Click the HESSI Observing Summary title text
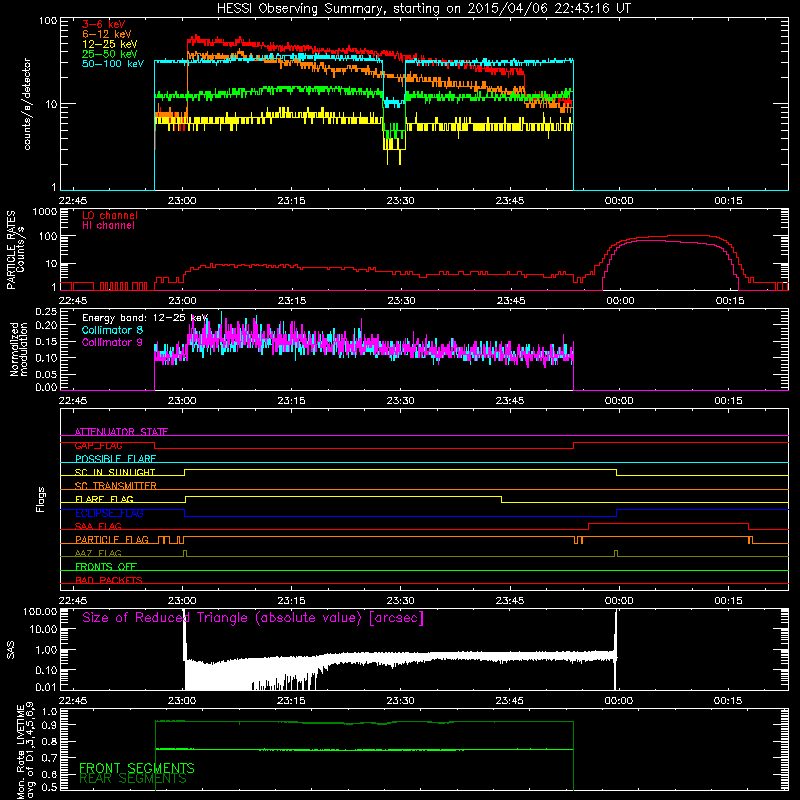 (423, 9)
